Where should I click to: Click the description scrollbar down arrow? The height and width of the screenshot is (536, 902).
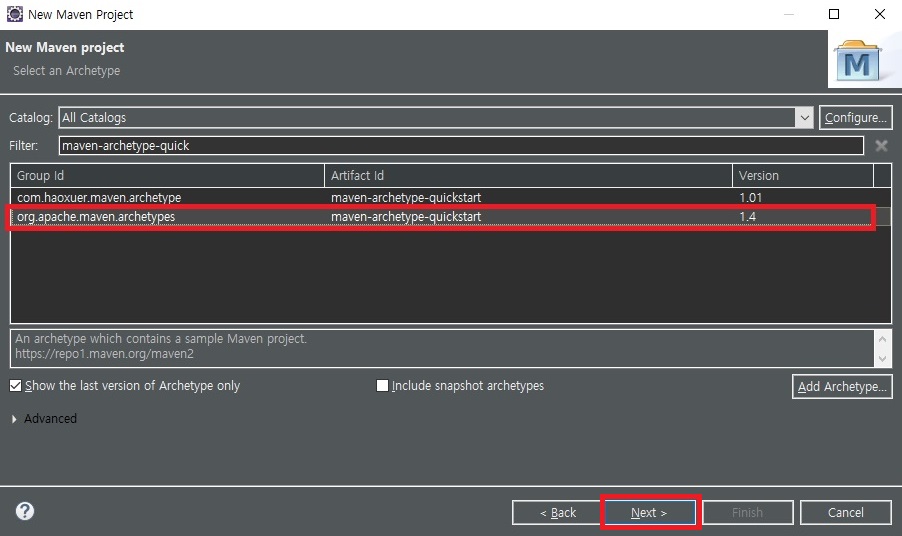point(882,359)
